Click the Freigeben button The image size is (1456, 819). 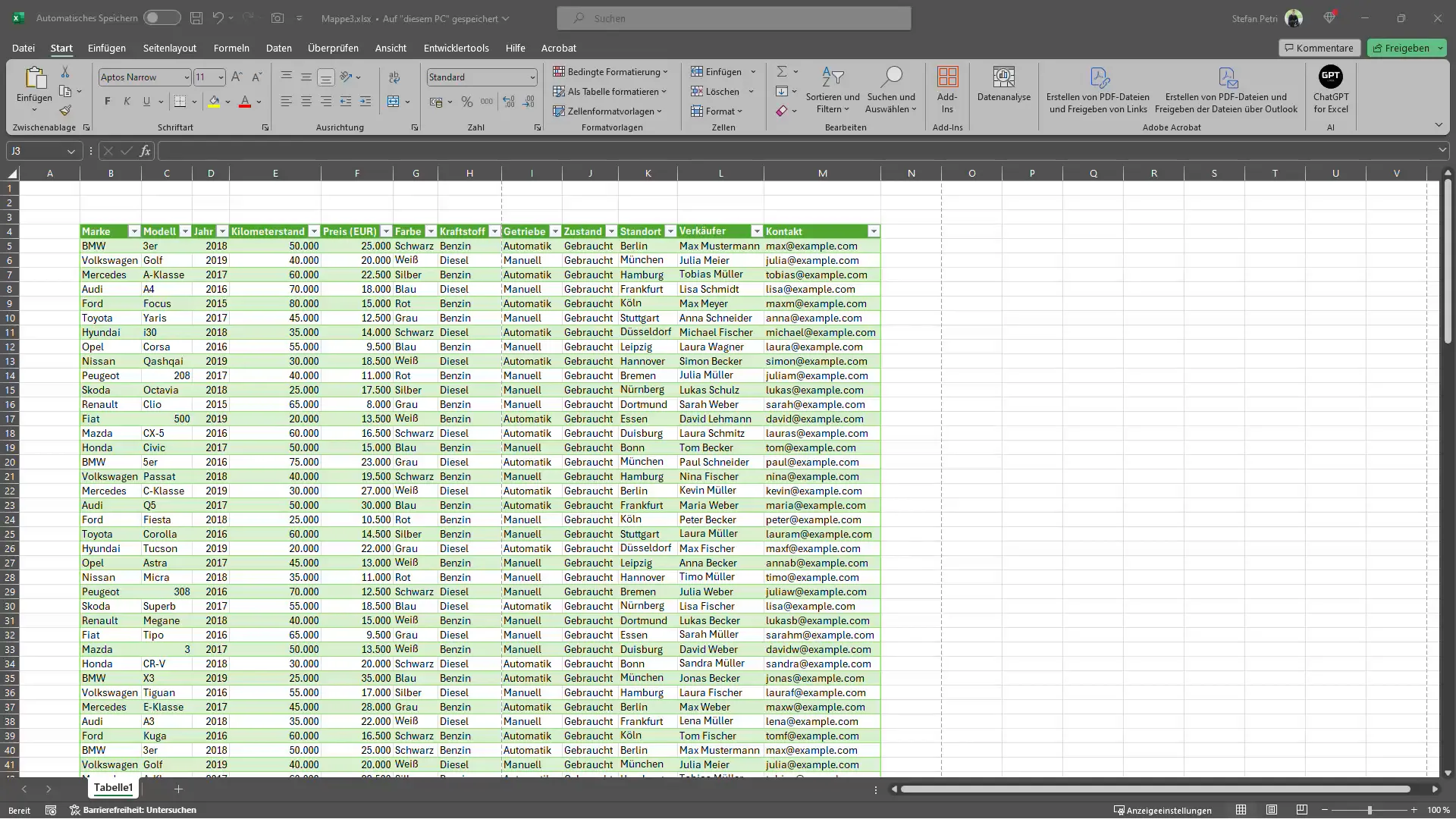click(1407, 47)
